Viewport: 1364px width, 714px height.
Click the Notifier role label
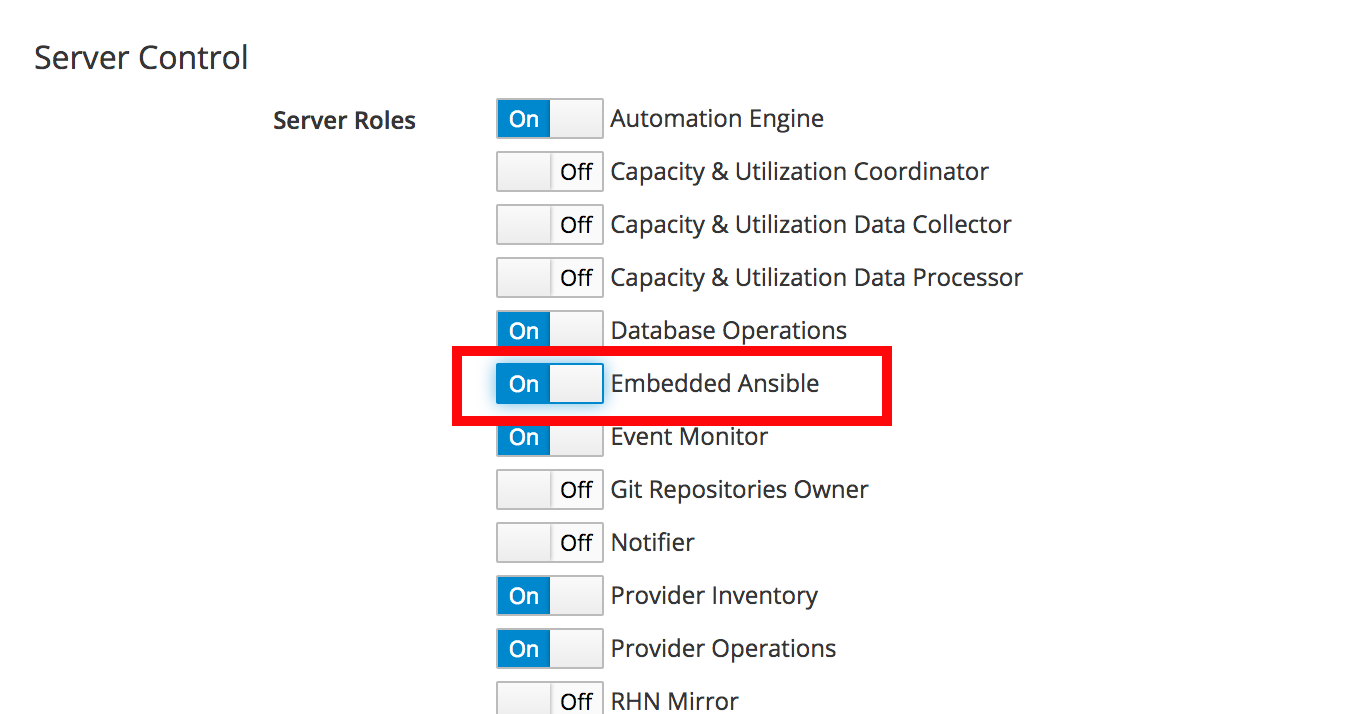[653, 542]
